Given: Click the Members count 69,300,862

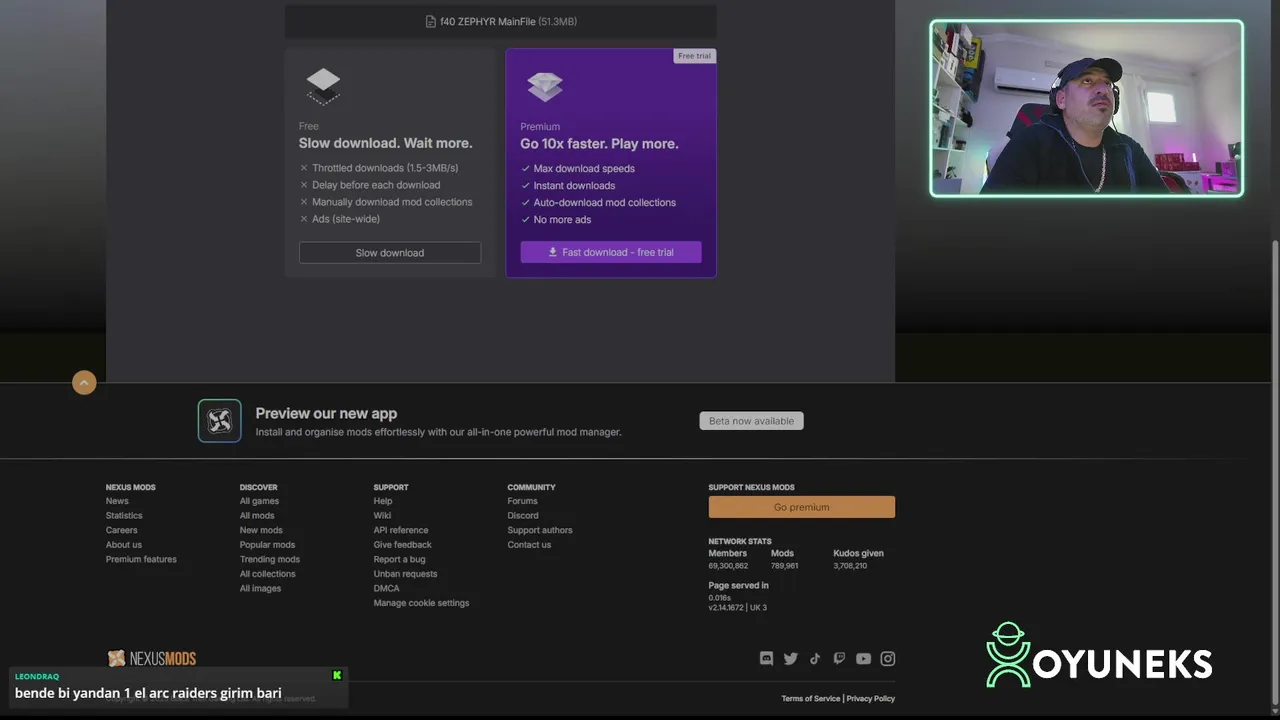Looking at the screenshot, I should pyautogui.click(x=728, y=566).
